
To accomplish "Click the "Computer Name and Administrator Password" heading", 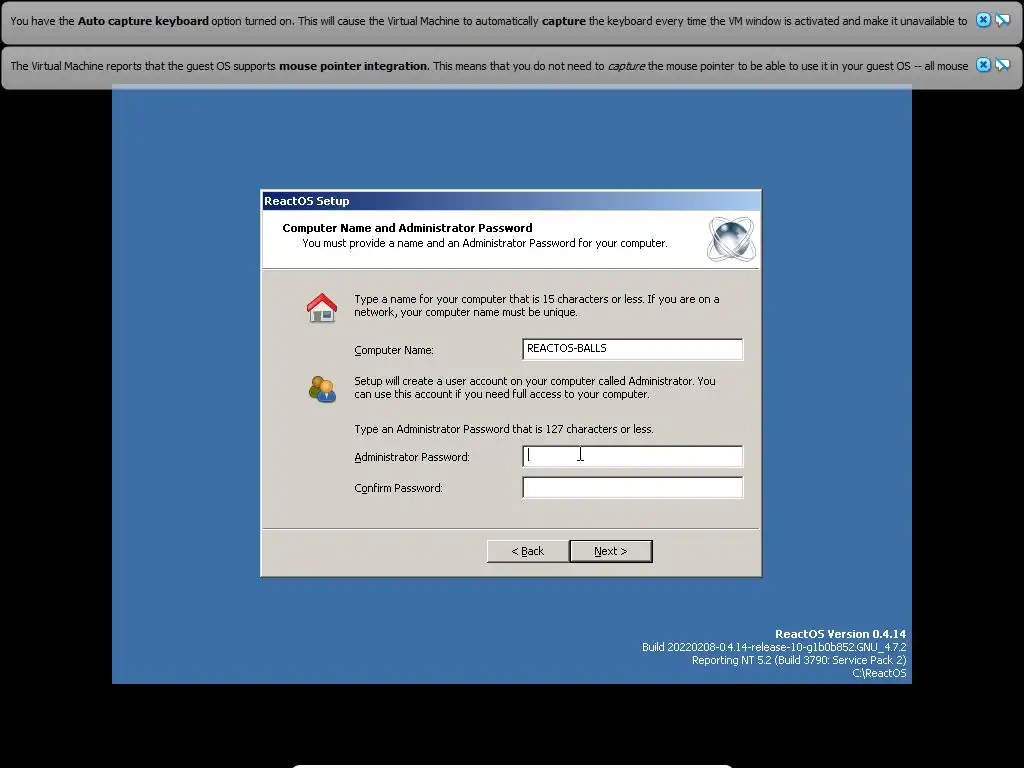I will [408, 228].
